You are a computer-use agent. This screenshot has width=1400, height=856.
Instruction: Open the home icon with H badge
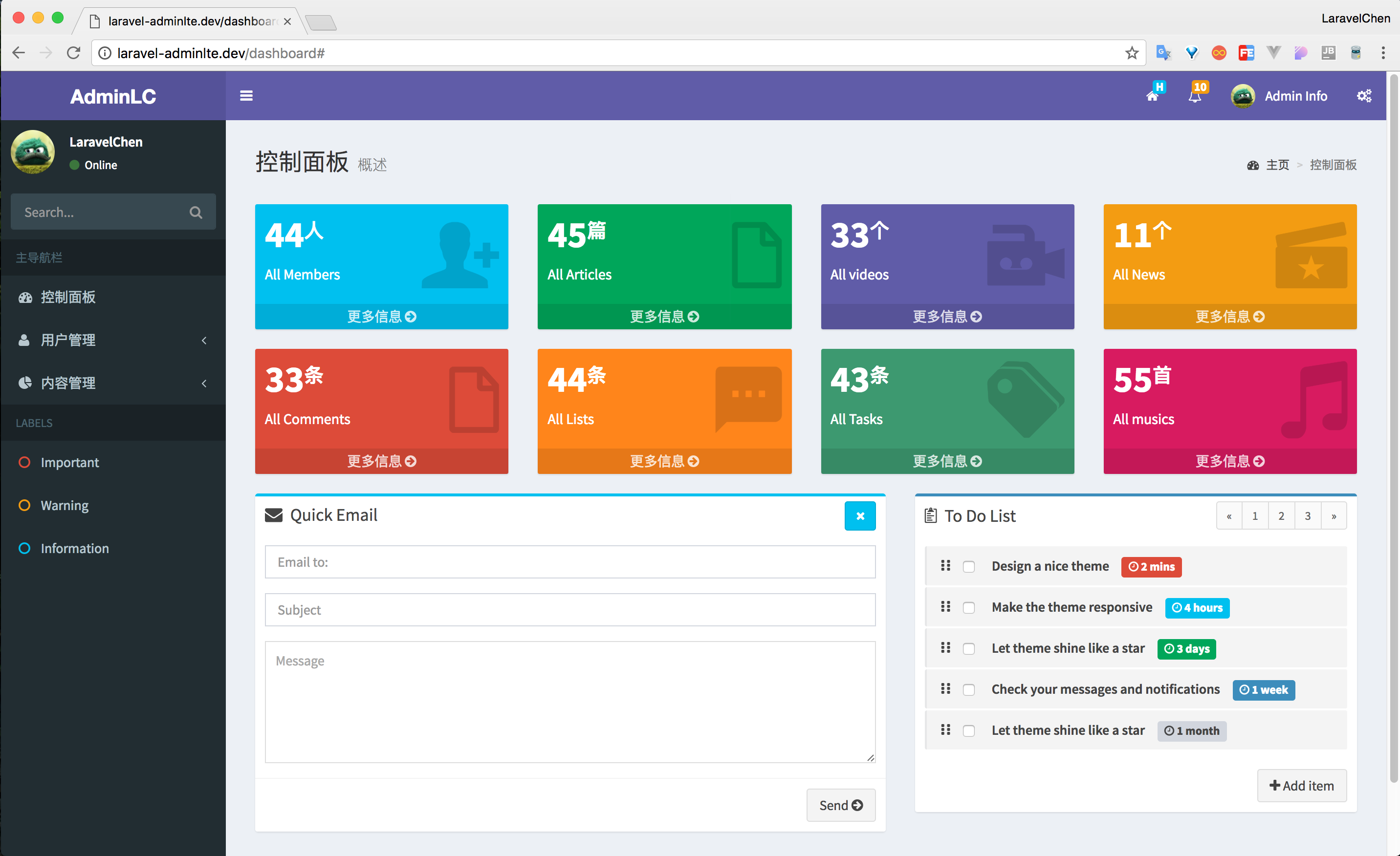1154,94
